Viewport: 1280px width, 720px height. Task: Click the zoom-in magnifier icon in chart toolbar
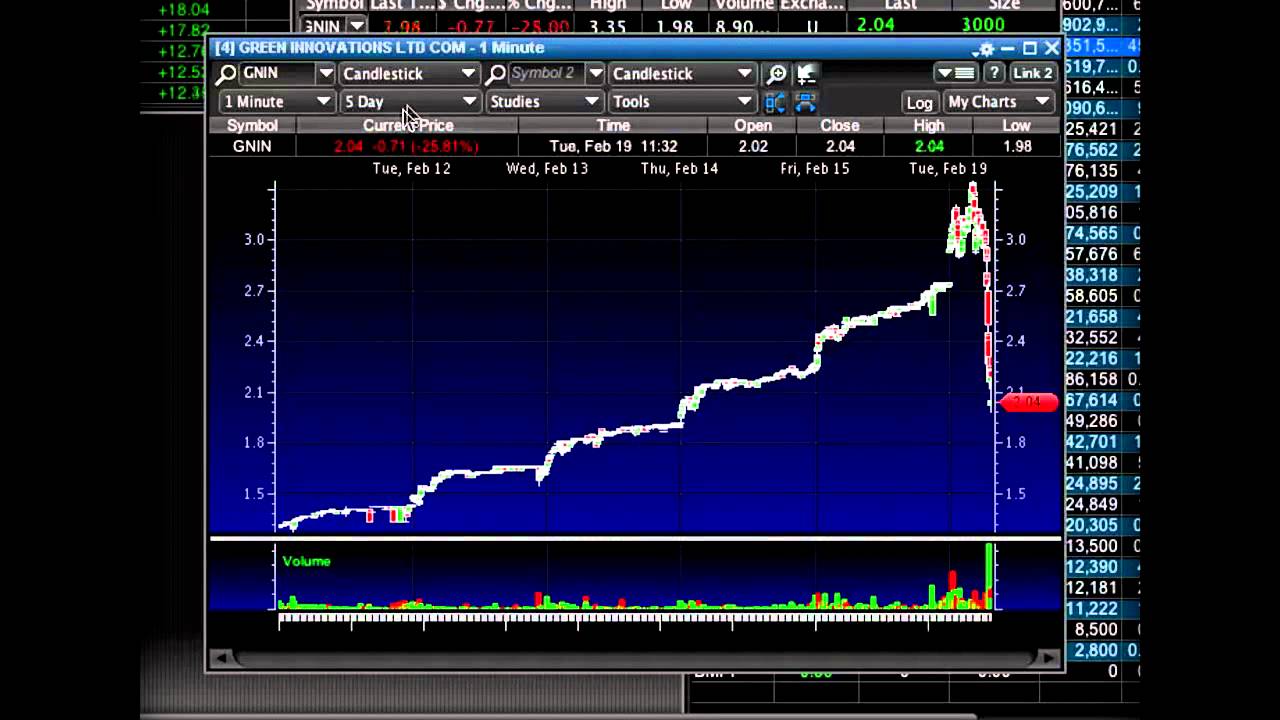coord(776,73)
